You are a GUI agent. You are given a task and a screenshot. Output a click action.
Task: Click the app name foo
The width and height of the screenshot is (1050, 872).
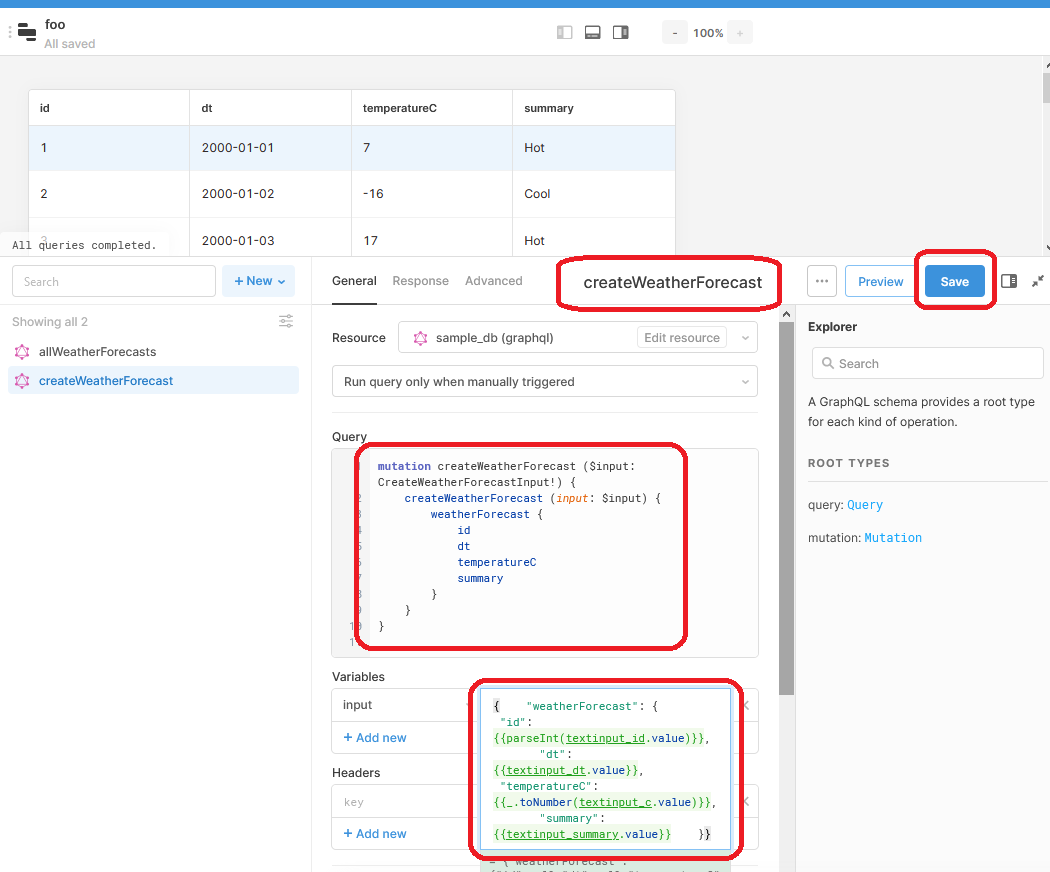(55, 25)
